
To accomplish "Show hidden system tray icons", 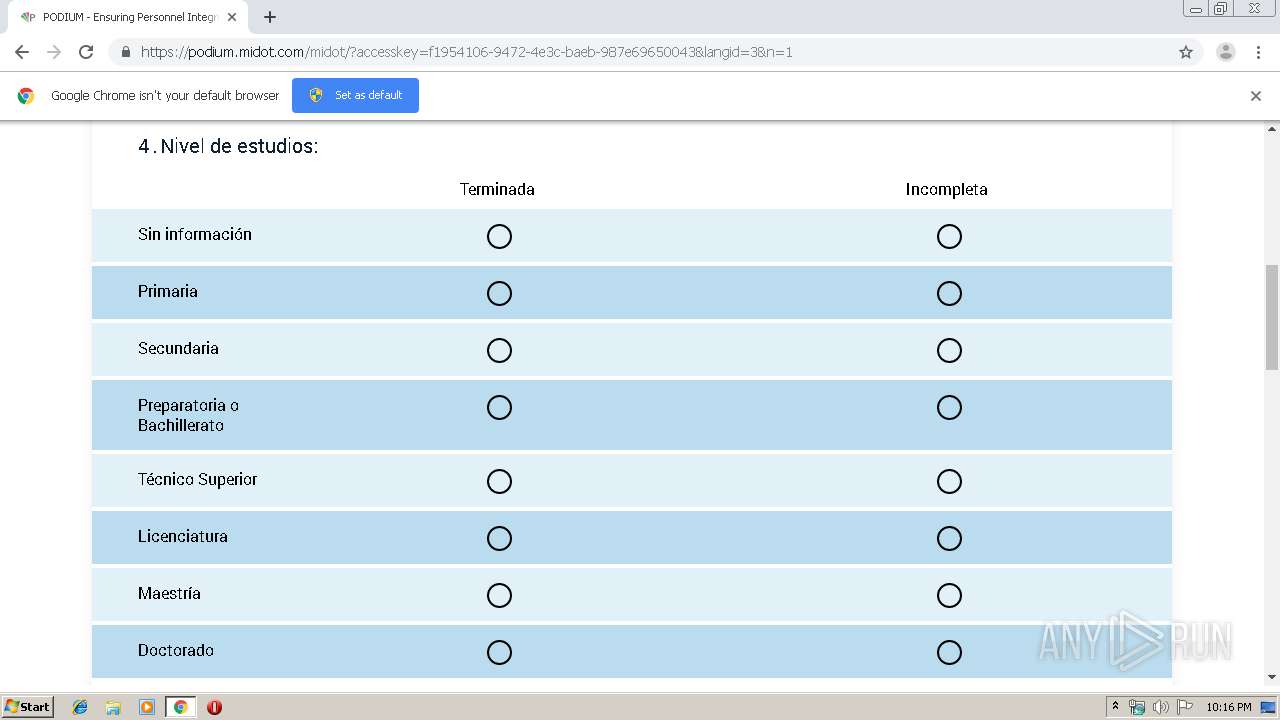I will [x=1115, y=707].
